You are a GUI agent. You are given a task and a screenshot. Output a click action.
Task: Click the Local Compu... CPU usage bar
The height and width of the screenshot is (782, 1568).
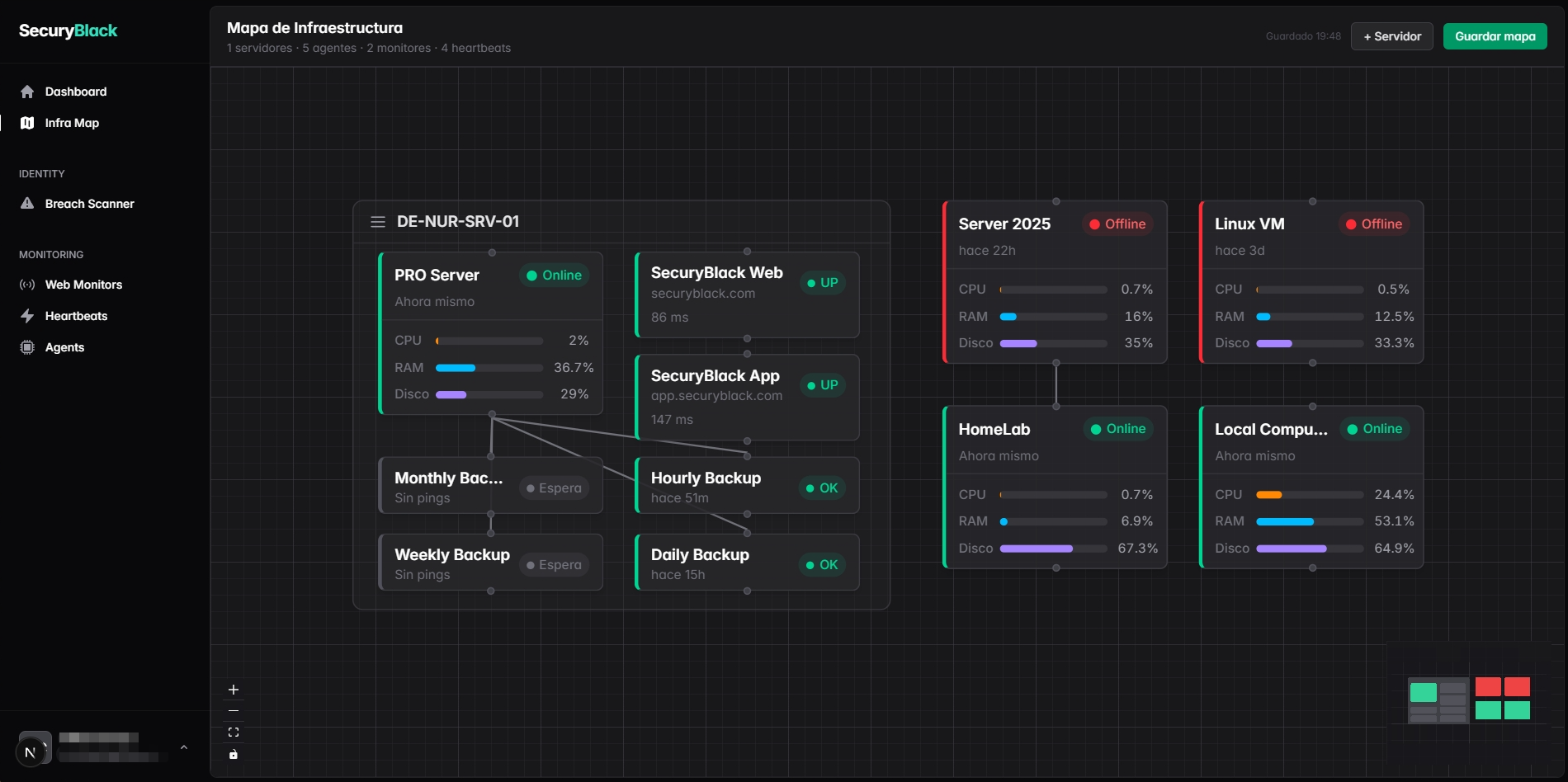click(x=1310, y=495)
